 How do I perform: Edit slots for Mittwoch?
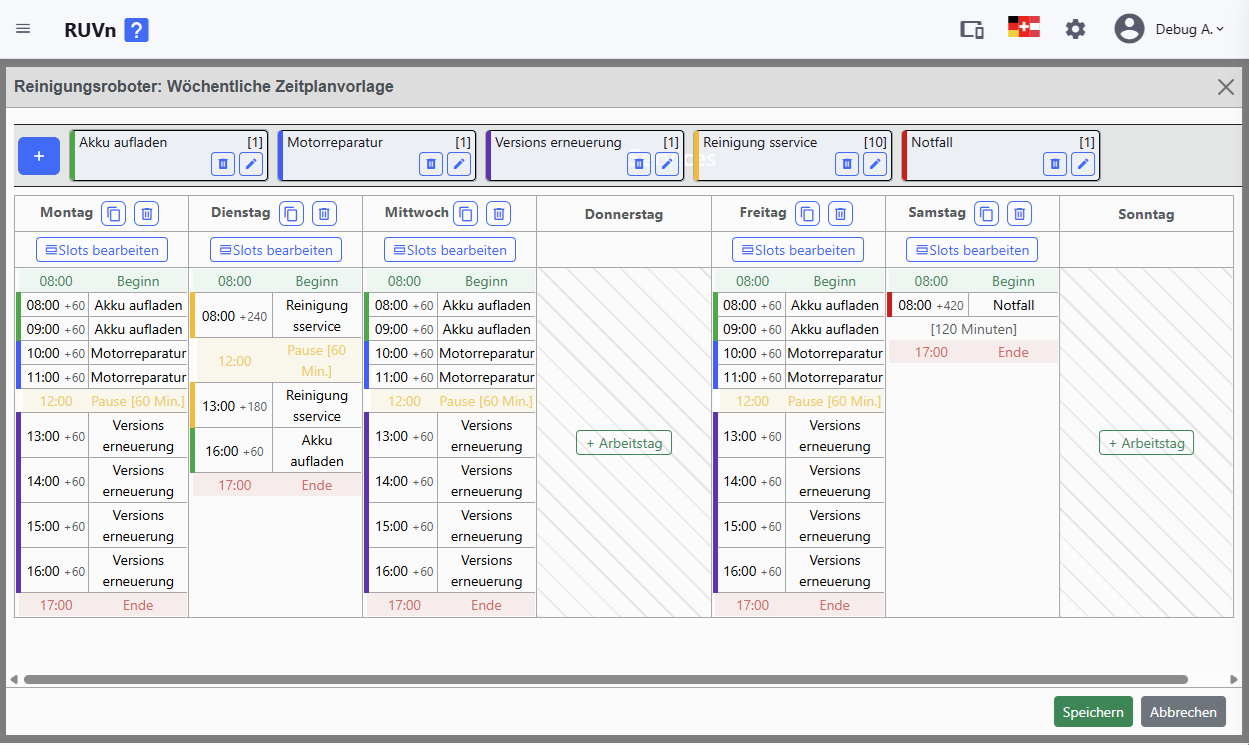tap(450, 250)
